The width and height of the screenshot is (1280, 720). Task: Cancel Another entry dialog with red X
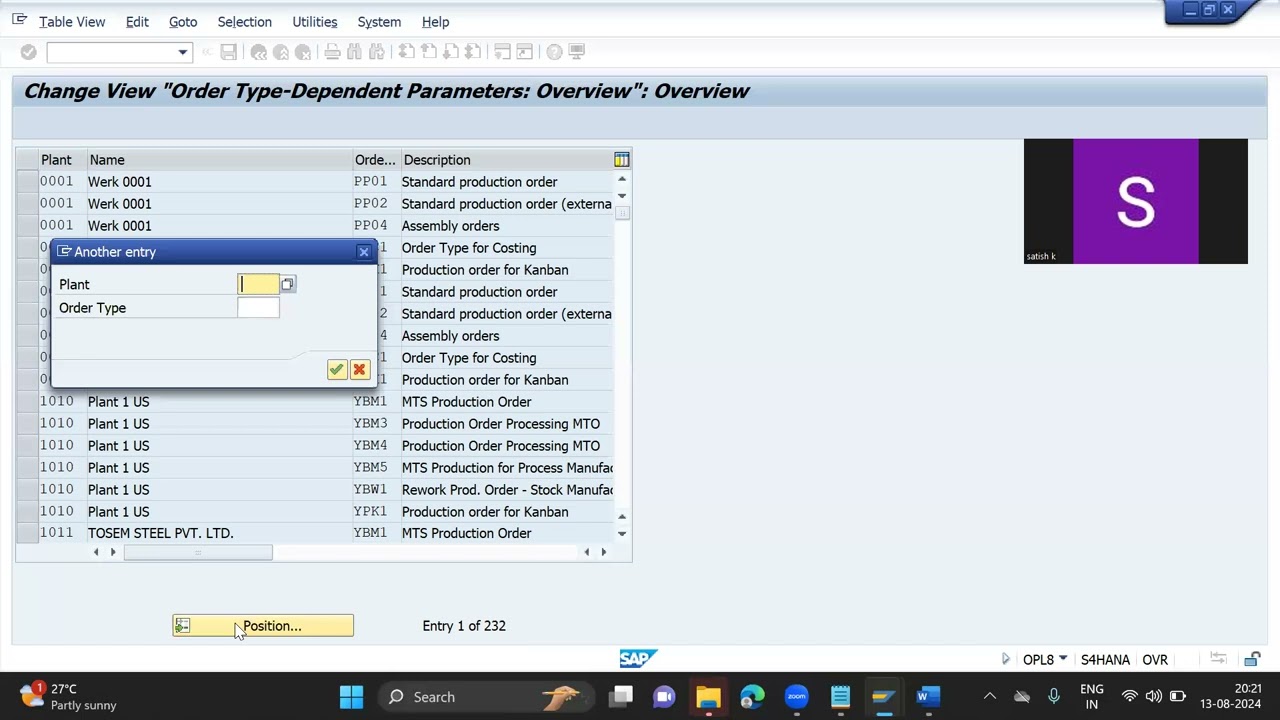tap(360, 370)
